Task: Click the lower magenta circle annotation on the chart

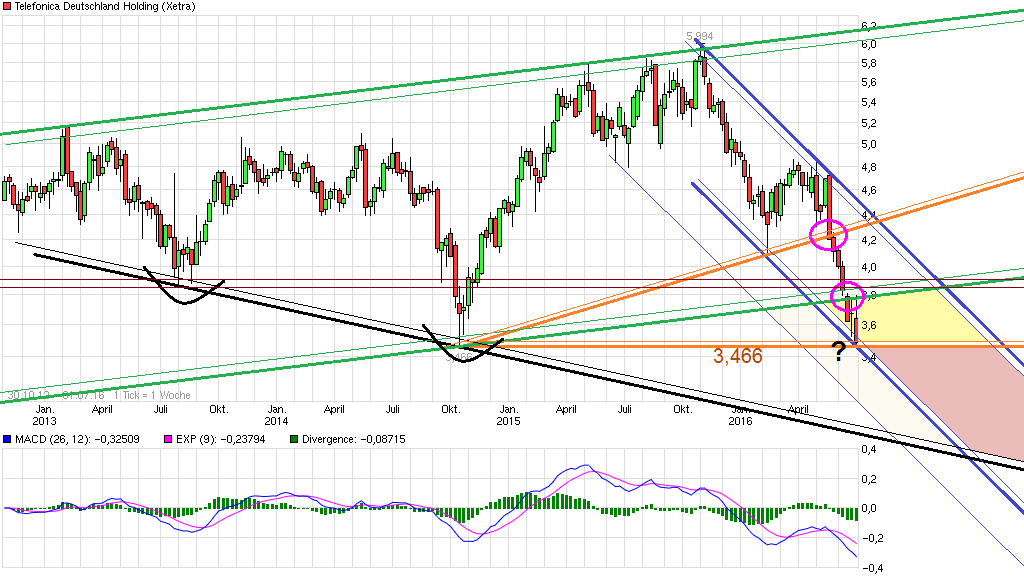Action: pyautogui.click(x=847, y=296)
